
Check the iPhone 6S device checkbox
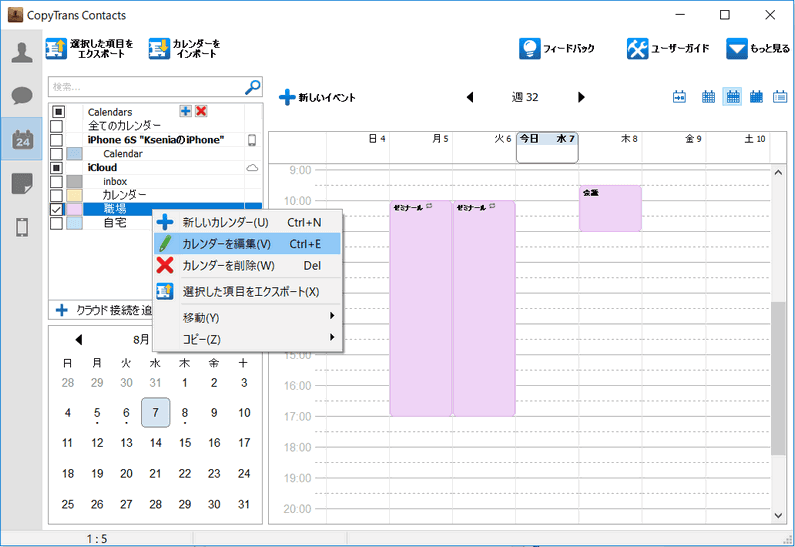(x=56, y=140)
